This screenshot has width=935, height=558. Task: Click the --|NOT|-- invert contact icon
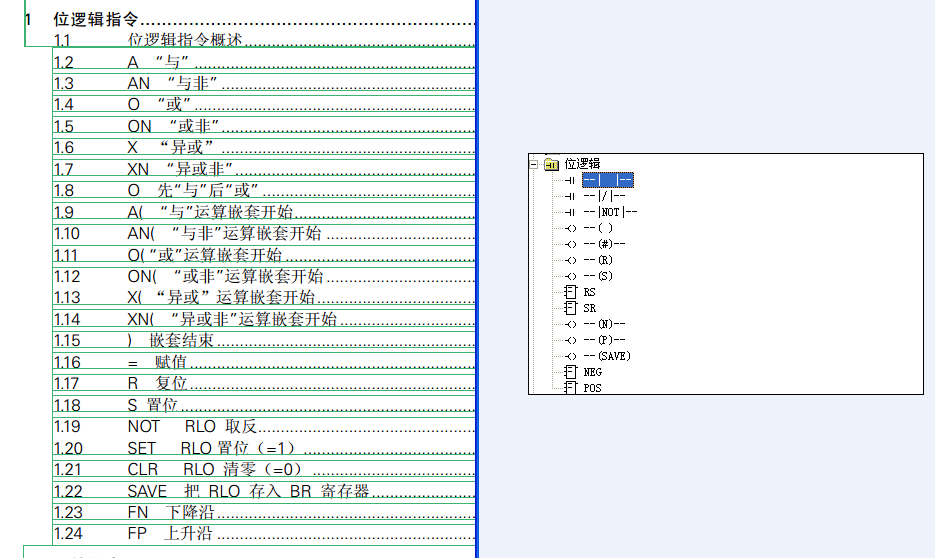pos(570,212)
